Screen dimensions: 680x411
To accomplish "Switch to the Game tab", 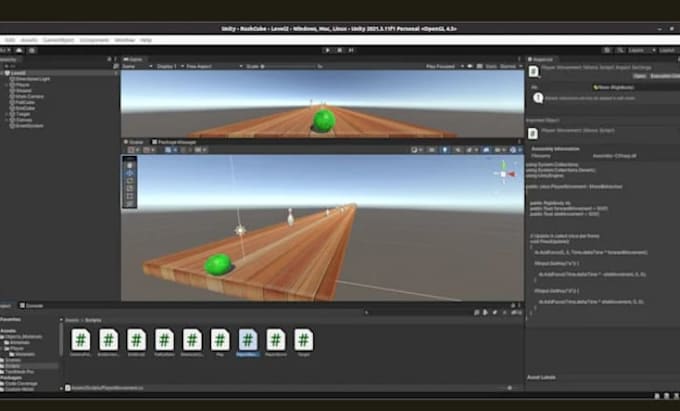I will point(134,59).
